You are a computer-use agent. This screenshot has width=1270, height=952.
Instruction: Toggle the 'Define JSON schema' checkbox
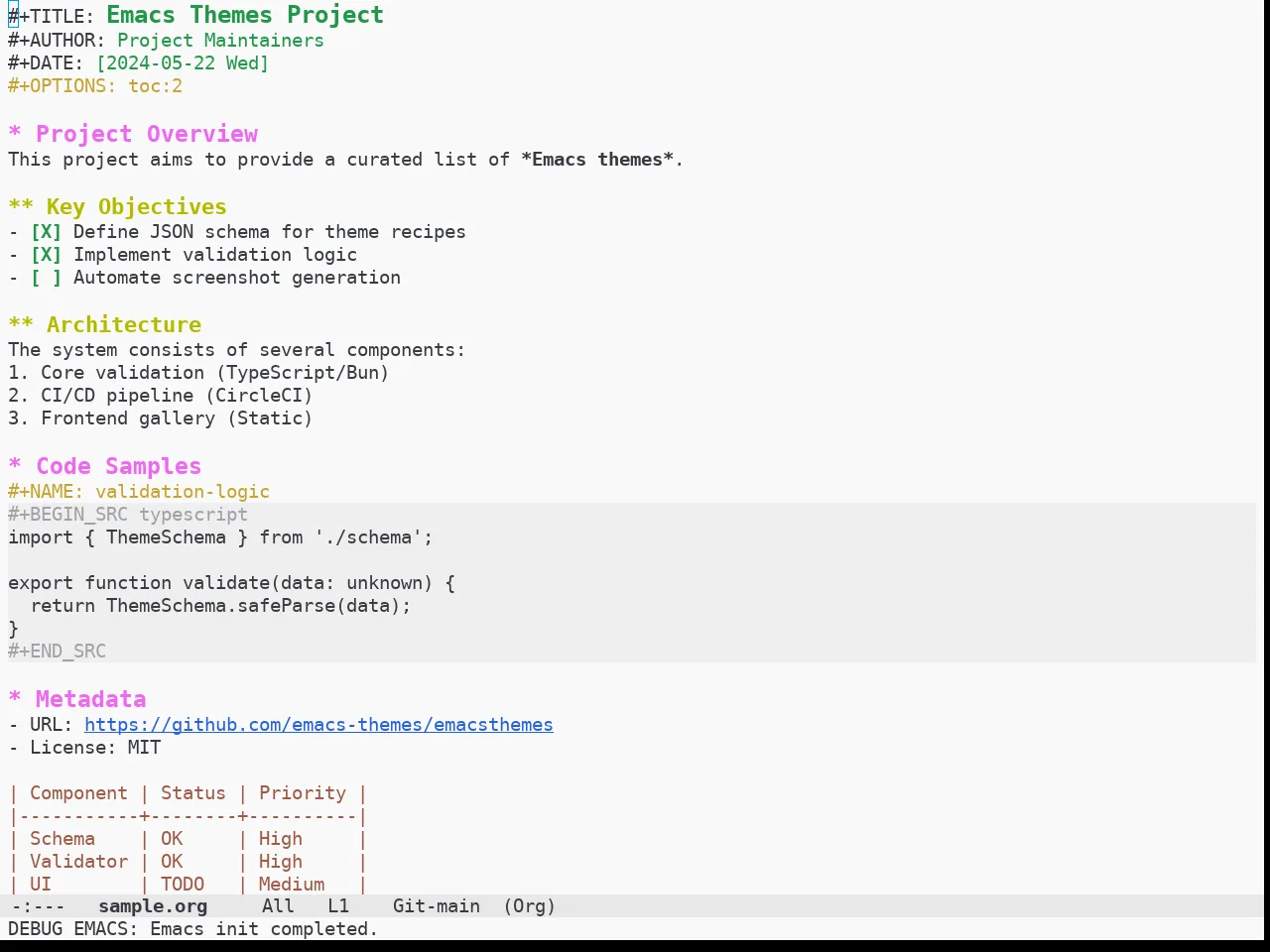(46, 232)
